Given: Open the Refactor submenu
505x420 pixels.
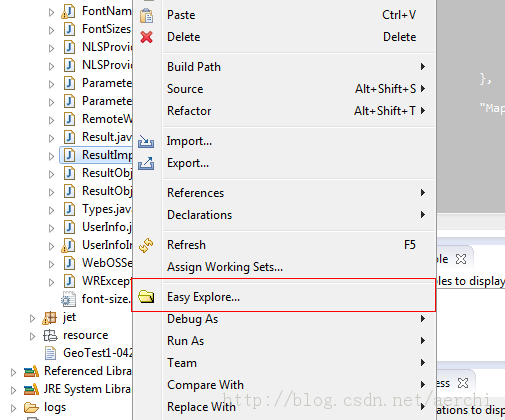Looking at the screenshot, I should click(x=284, y=111).
